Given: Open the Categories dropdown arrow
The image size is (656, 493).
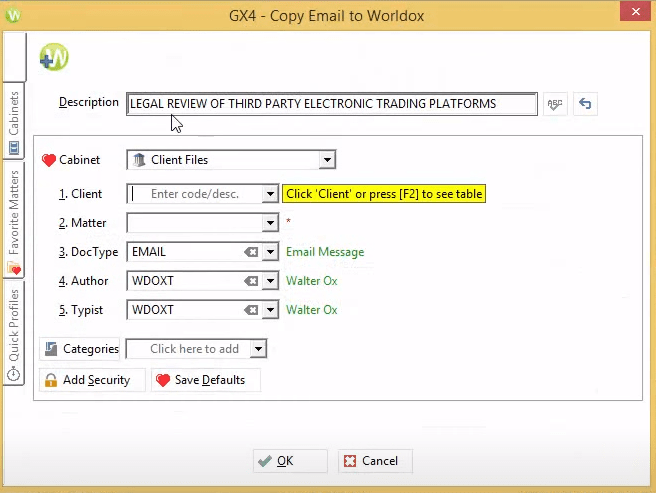Looking at the screenshot, I should (259, 349).
